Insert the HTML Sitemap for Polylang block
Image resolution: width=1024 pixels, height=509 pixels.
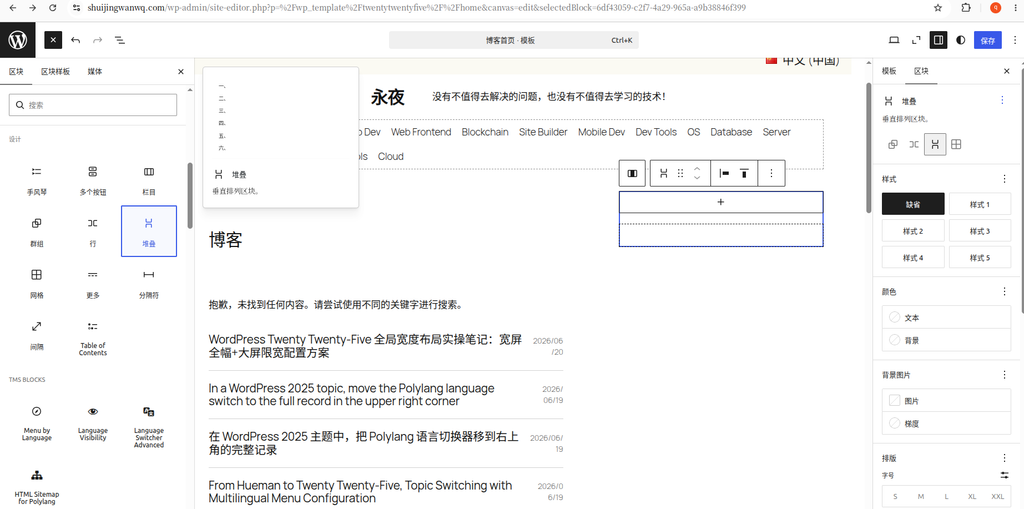[x=37, y=485]
